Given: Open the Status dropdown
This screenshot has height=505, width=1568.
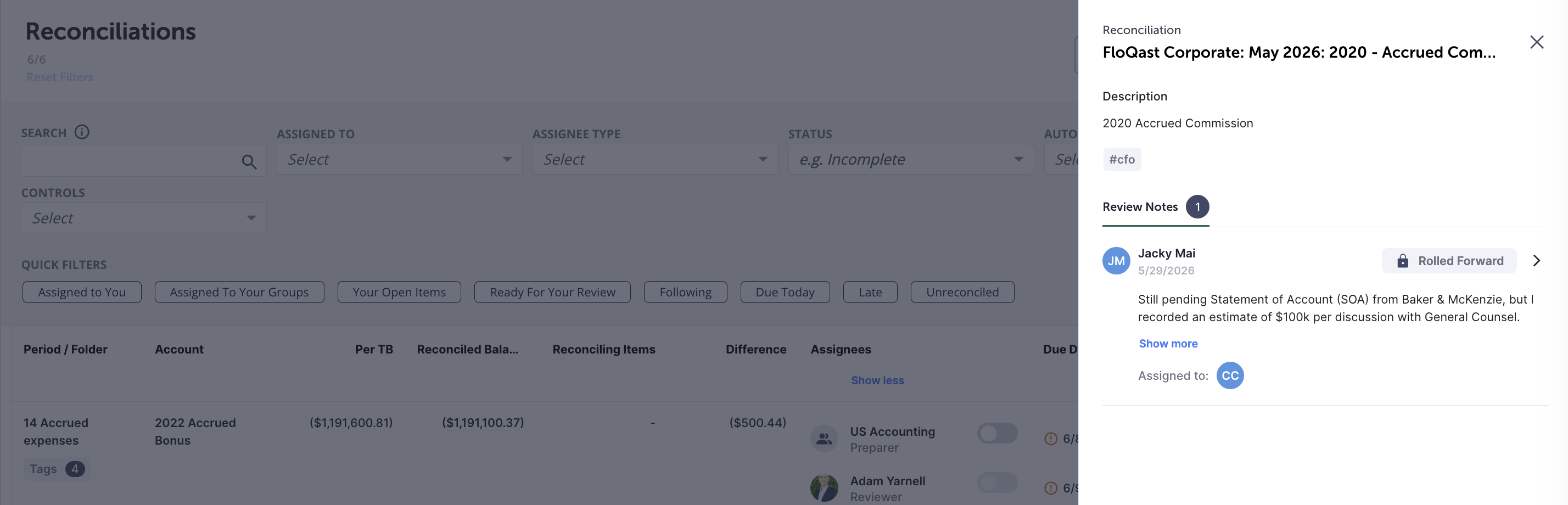Looking at the screenshot, I should pyautogui.click(x=911, y=159).
